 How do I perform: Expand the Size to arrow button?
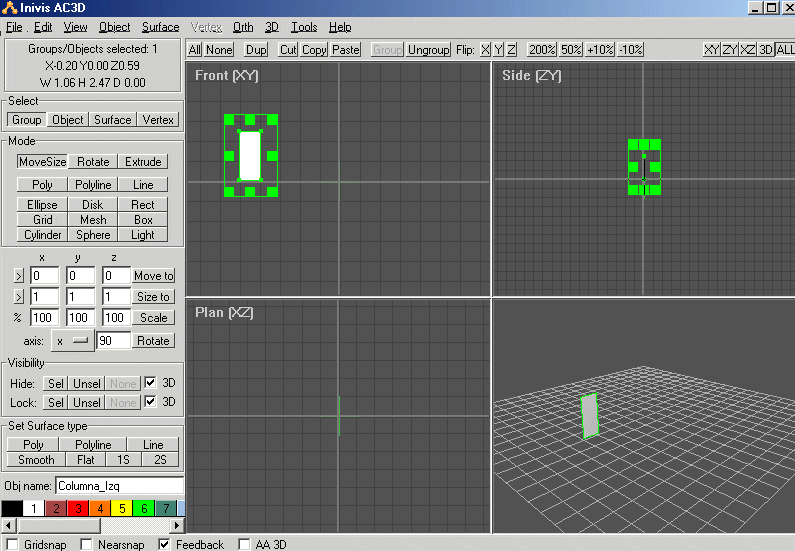tap(19, 297)
